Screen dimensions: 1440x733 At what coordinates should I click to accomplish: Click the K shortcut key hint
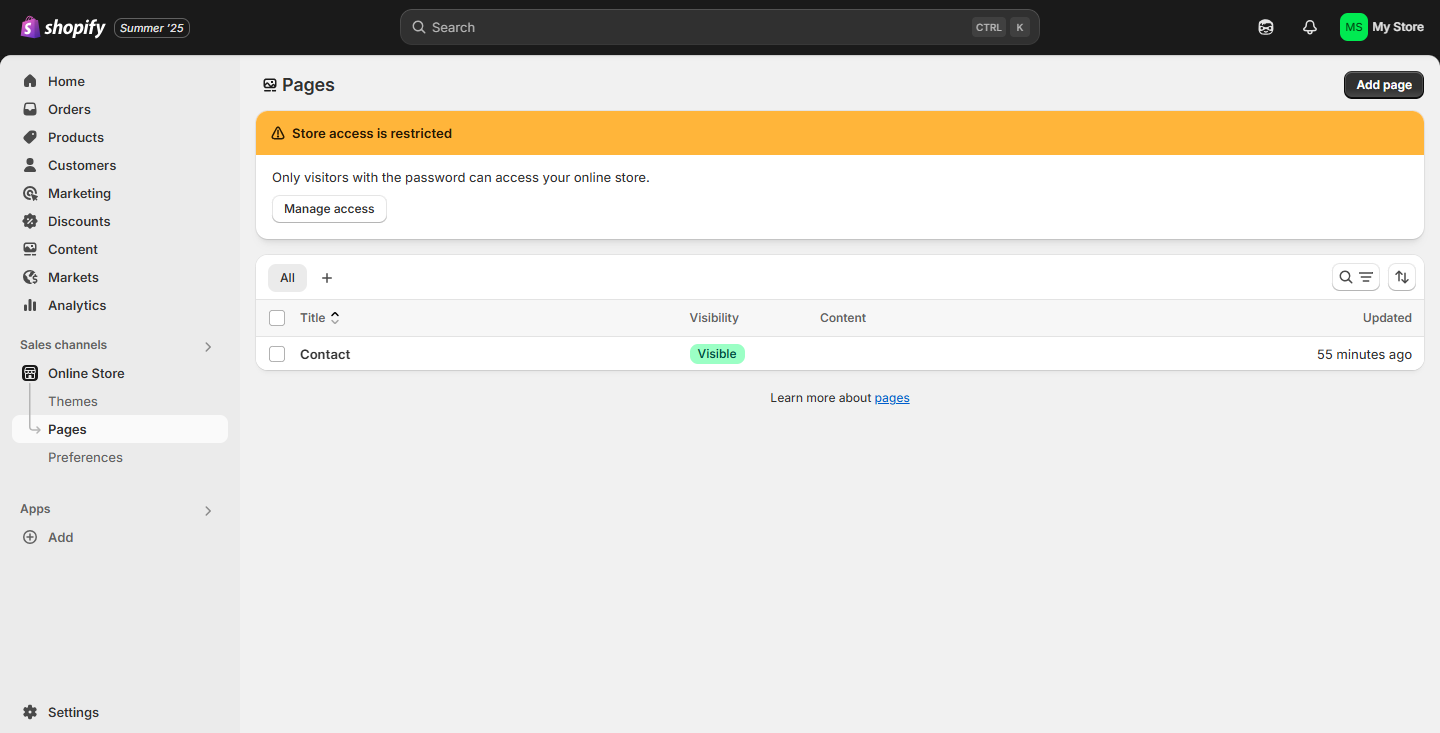[1019, 27]
